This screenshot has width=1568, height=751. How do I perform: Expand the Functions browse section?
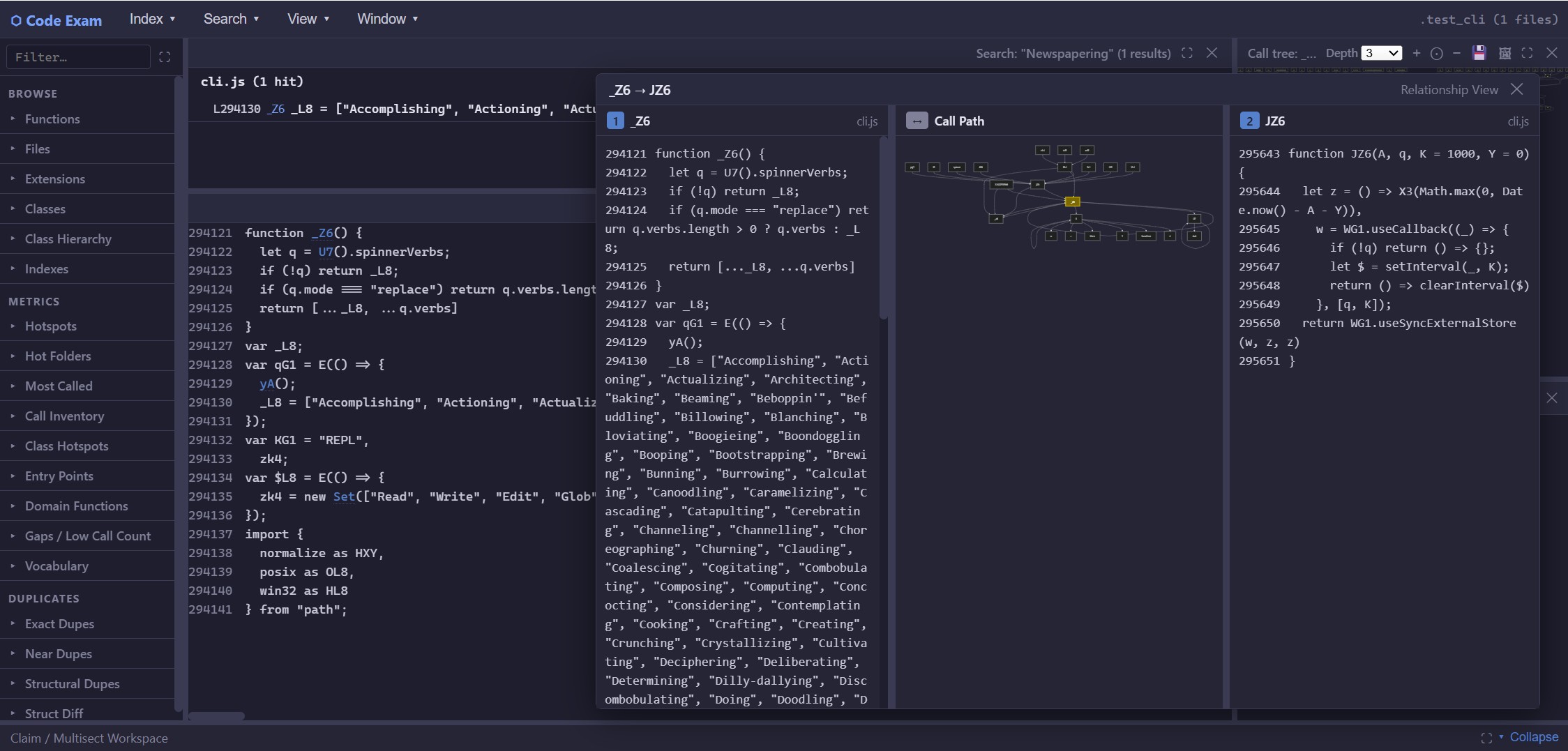(52, 119)
